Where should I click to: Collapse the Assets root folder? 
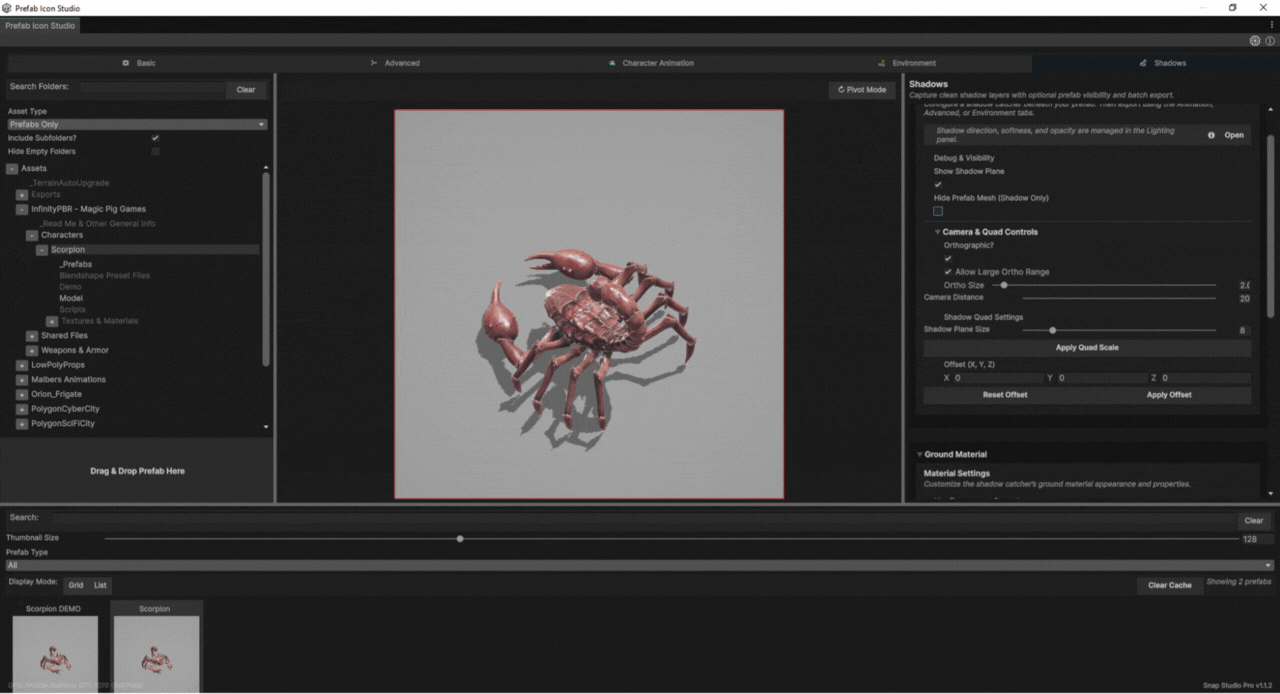coord(12,169)
